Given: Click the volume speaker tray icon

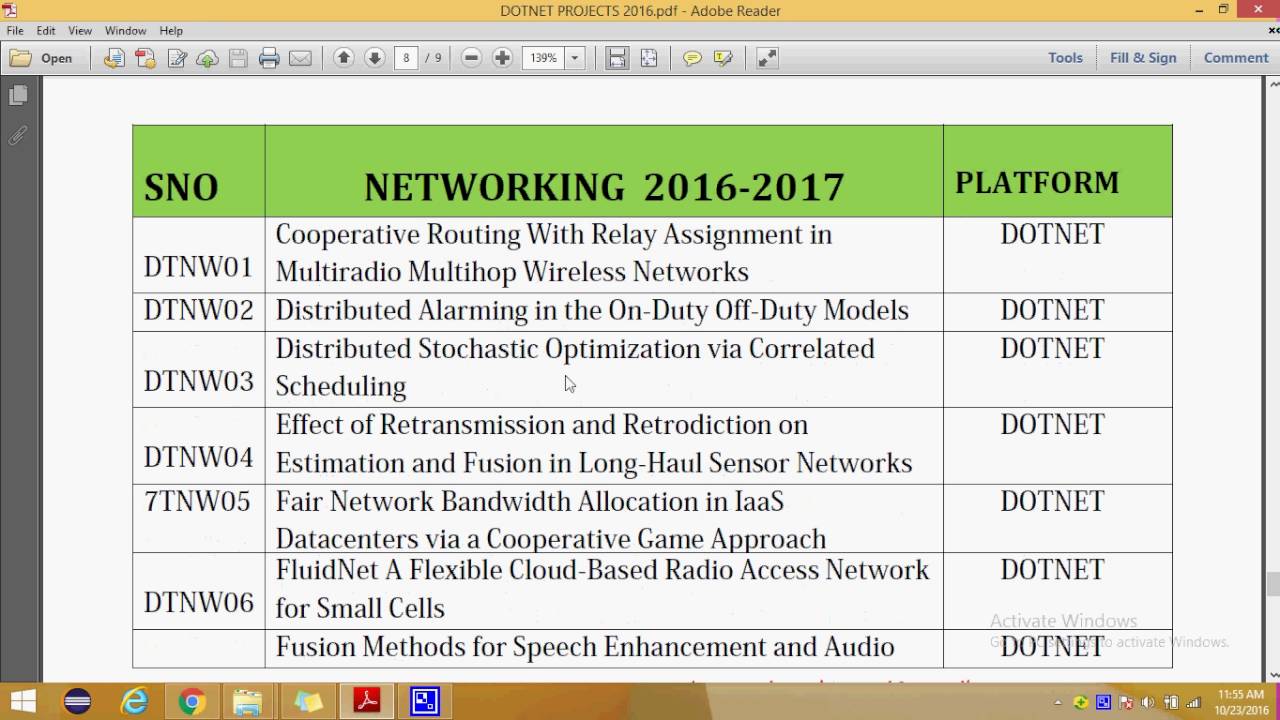Looking at the screenshot, I should (1147, 703).
